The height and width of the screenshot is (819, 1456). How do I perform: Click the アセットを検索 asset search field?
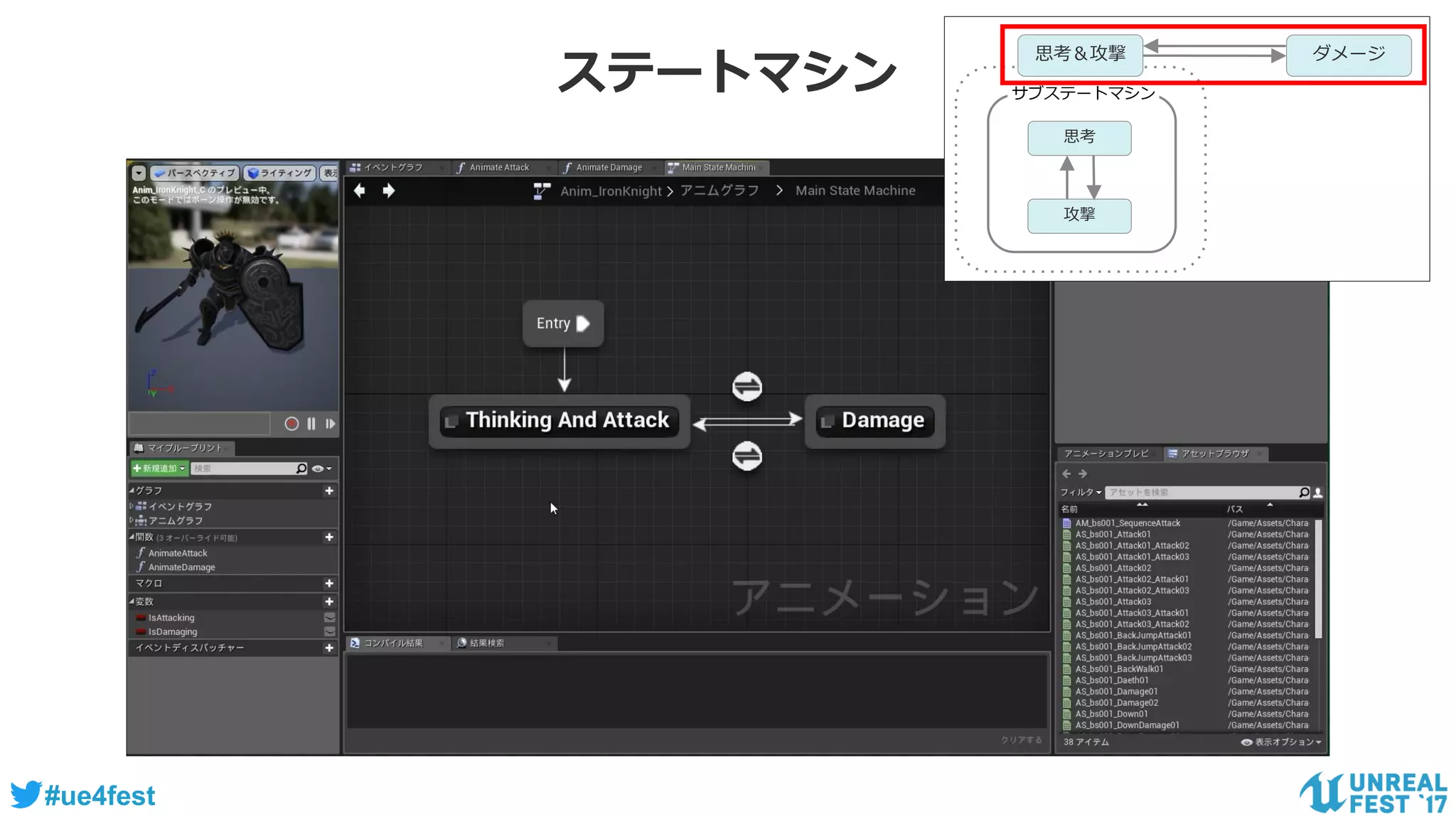click(1201, 492)
